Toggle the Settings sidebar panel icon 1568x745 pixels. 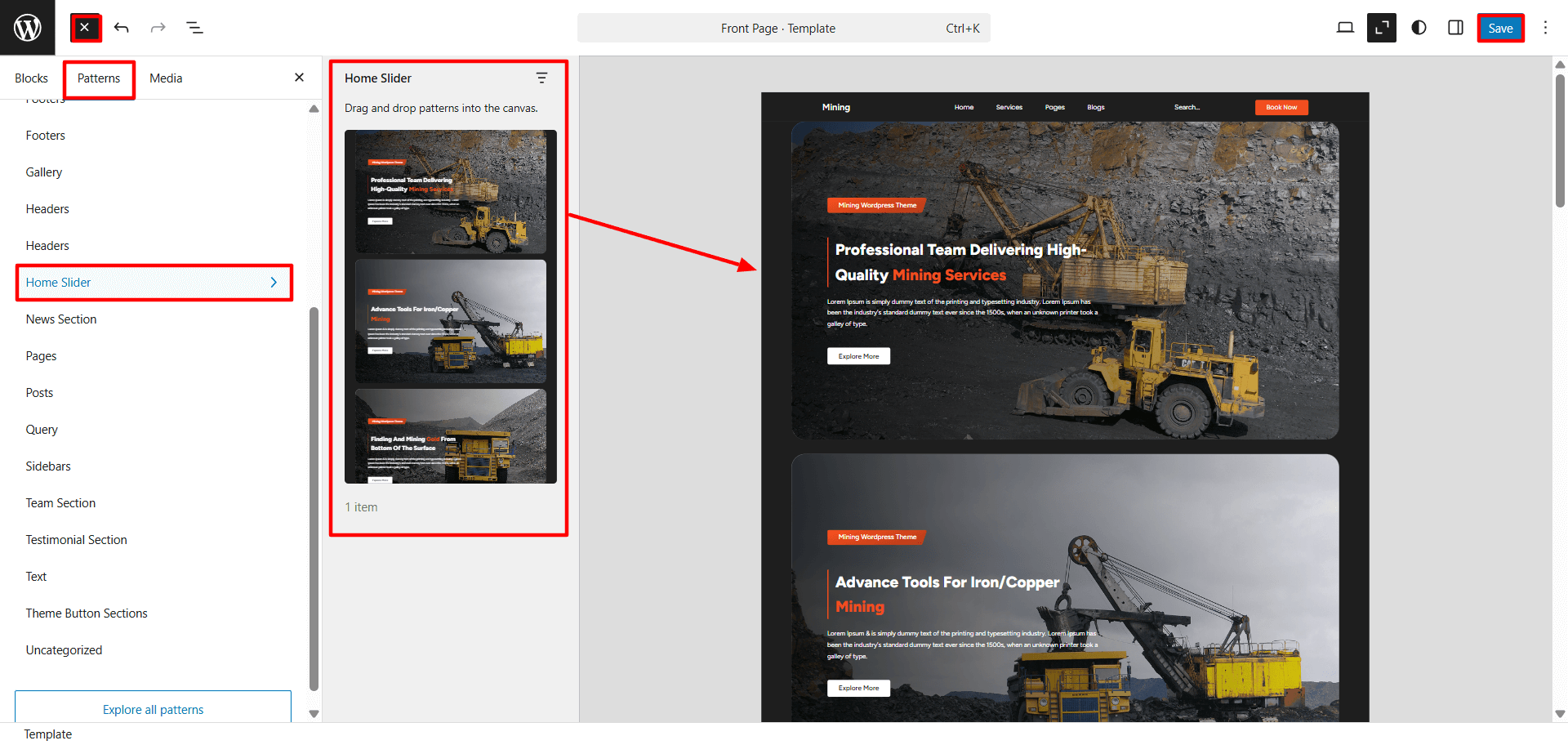[x=1455, y=28]
